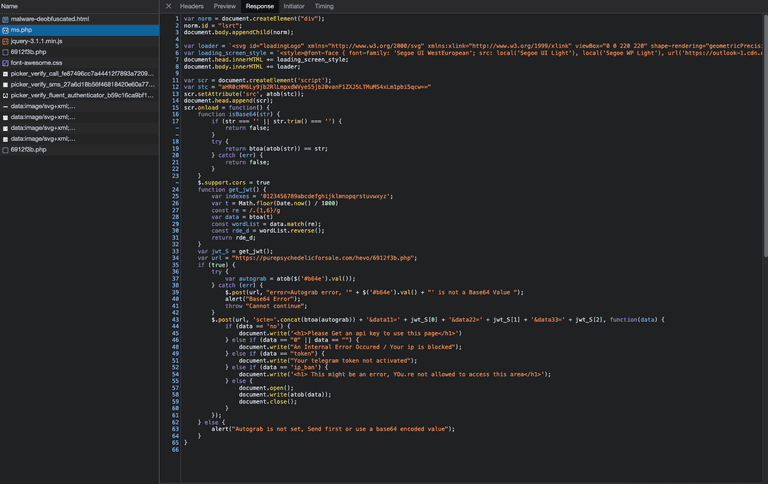768x484 pixels.
Task: Click the response vertical scrollbar thumb
Action: (x=765, y=136)
